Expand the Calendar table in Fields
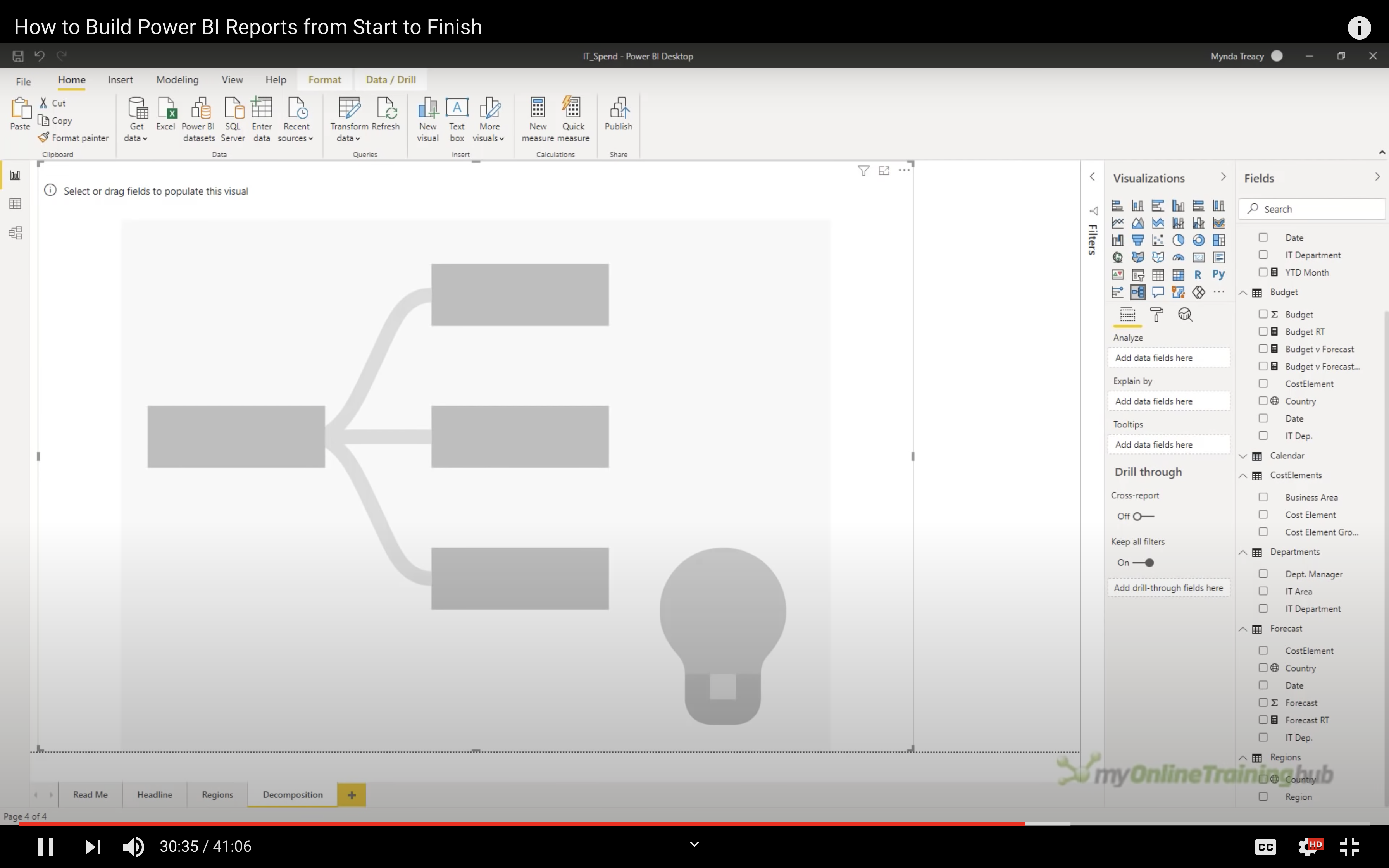This screenshot has width=1389, height=868. click(x=1243, y=456)
